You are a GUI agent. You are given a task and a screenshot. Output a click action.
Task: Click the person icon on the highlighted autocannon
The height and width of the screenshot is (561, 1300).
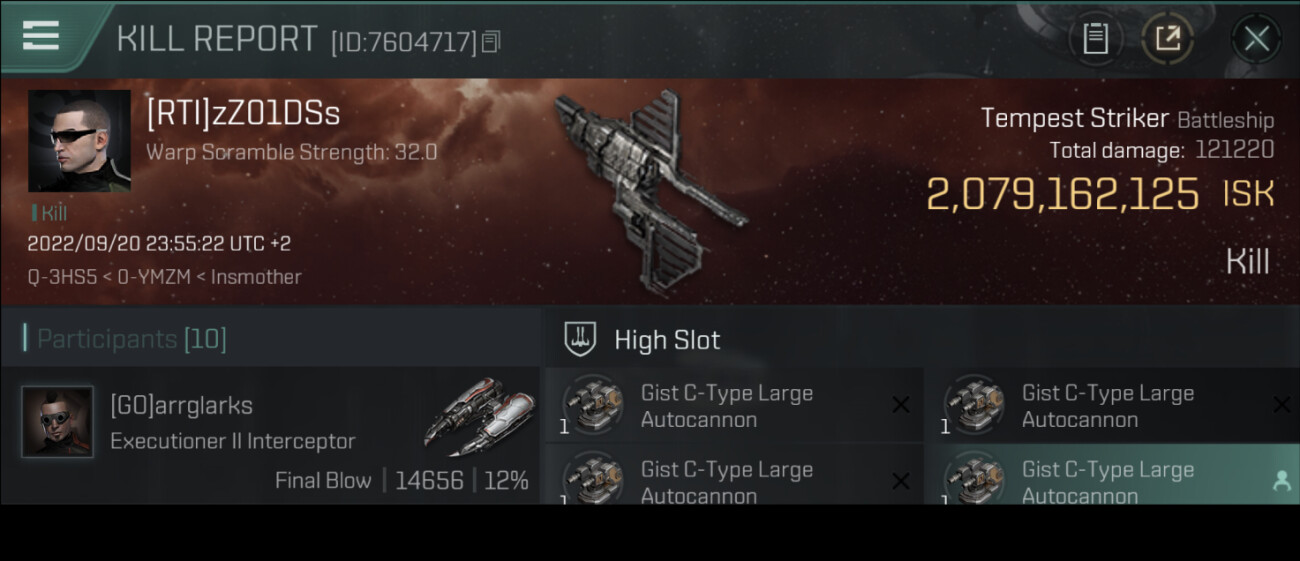point(1281,481)
